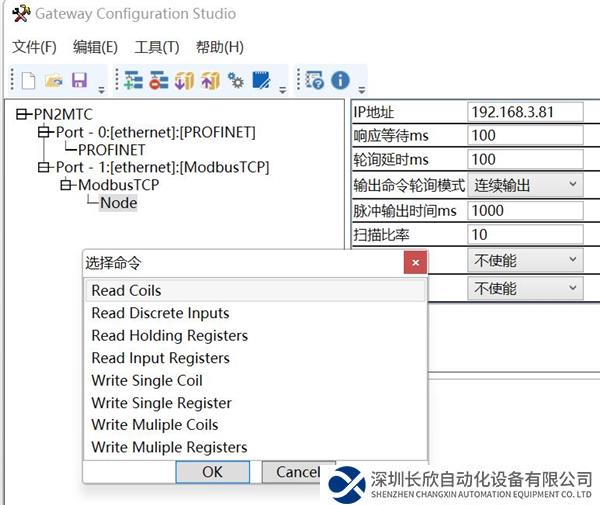Screen dimensions: 600x505
Task: Click the red delete node icon
Action: pyautogui.click(x=158, y=80)
